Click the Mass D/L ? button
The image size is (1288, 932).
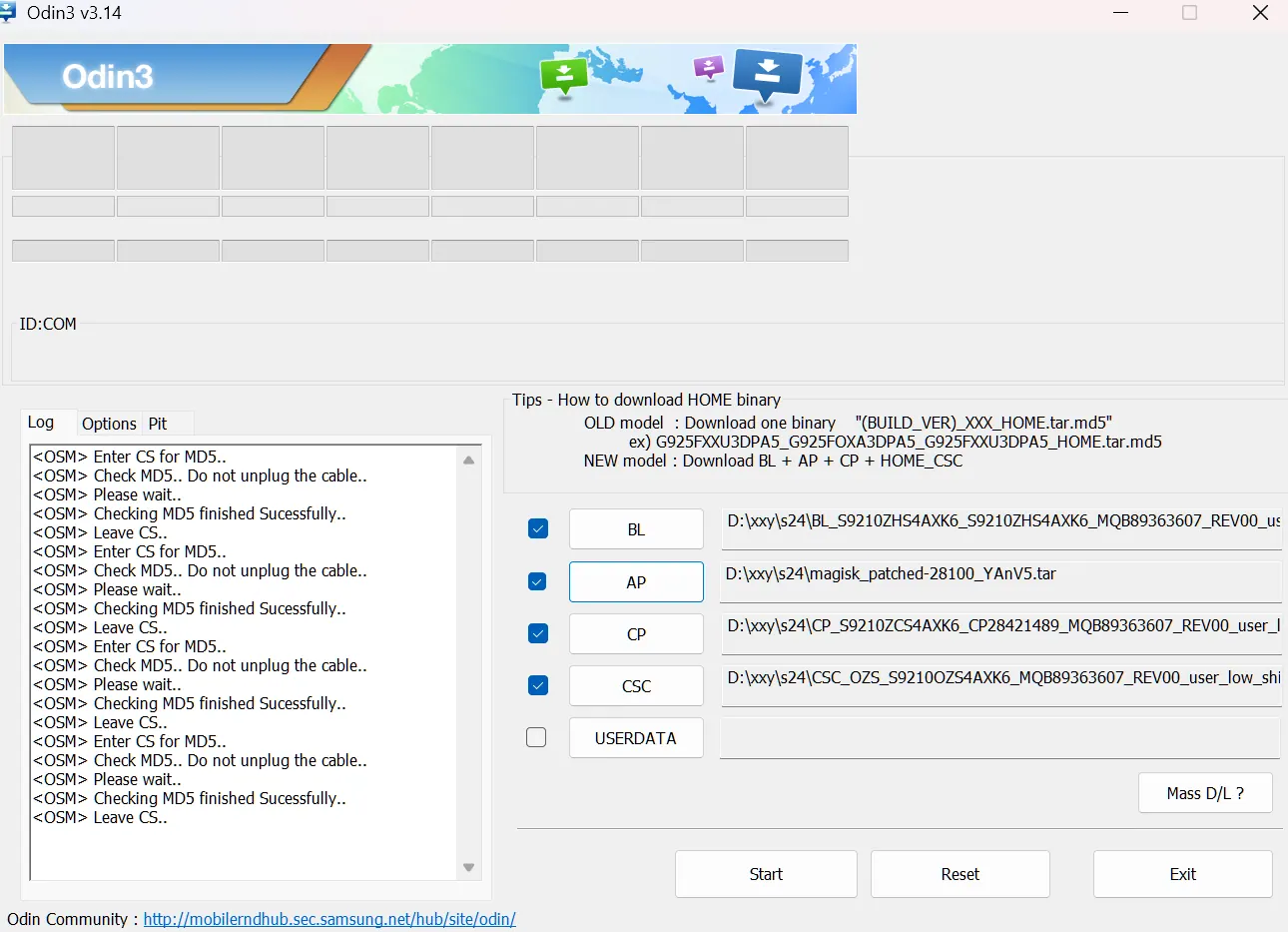tap(1205, 793)
